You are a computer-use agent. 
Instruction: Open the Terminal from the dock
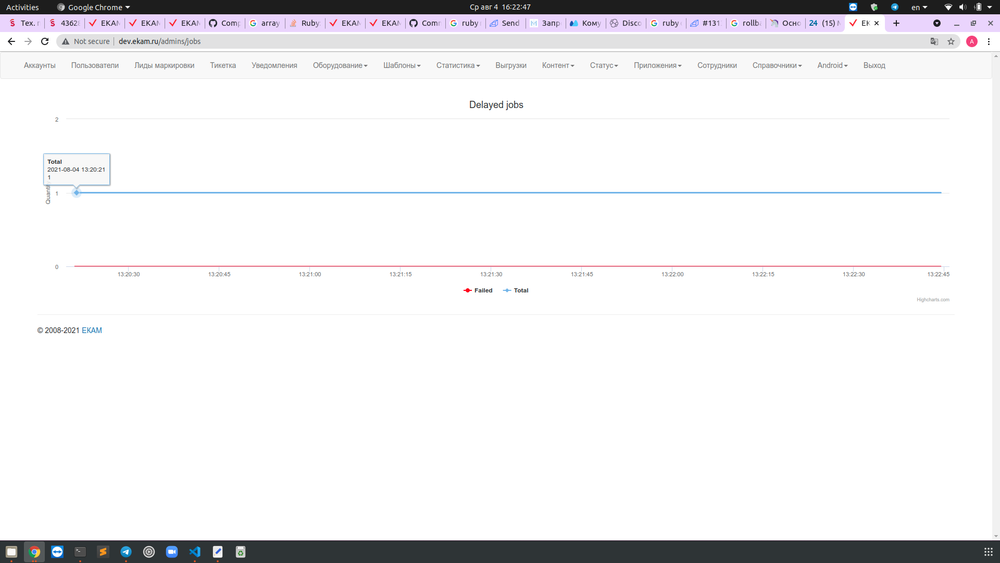pos(80,551)
